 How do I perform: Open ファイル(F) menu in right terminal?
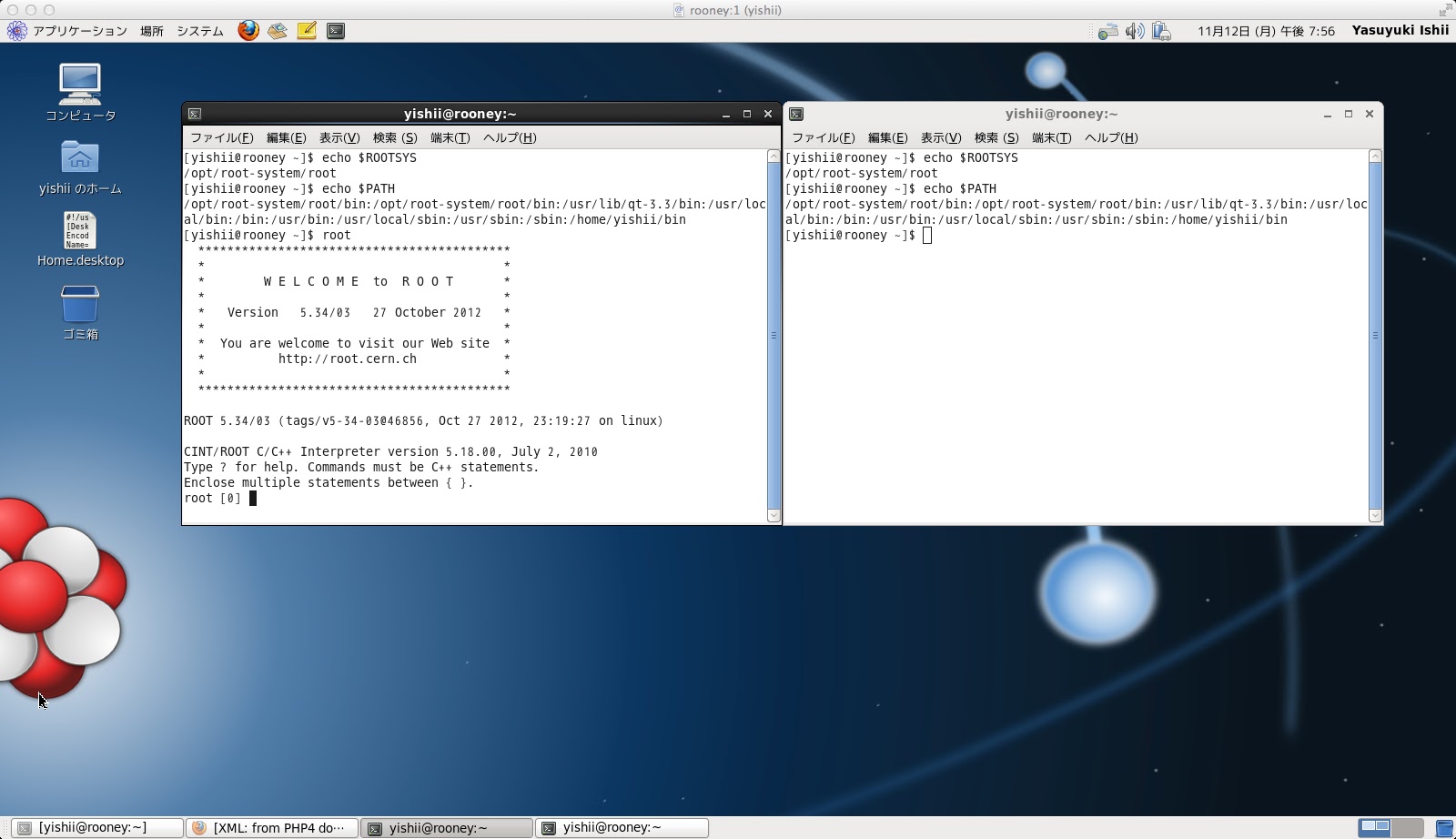(x=823, y=137)
